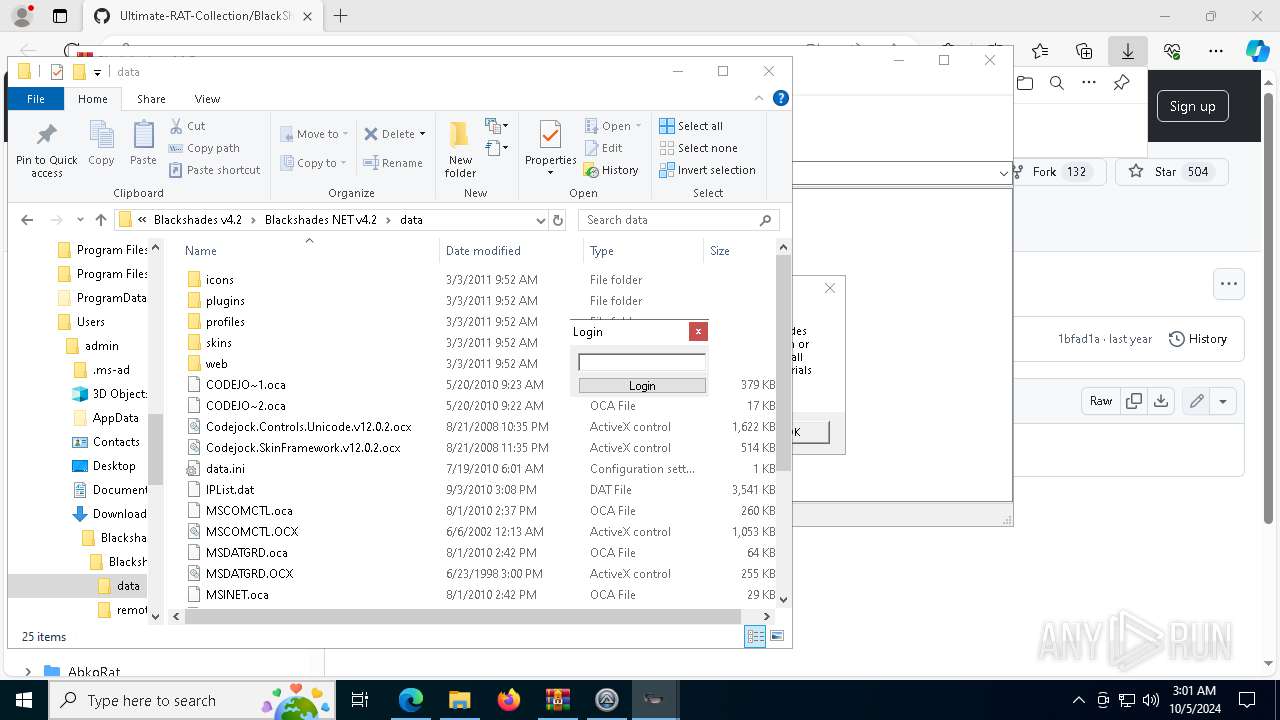Open the Delete dropdown arrow

pos(422,134)
